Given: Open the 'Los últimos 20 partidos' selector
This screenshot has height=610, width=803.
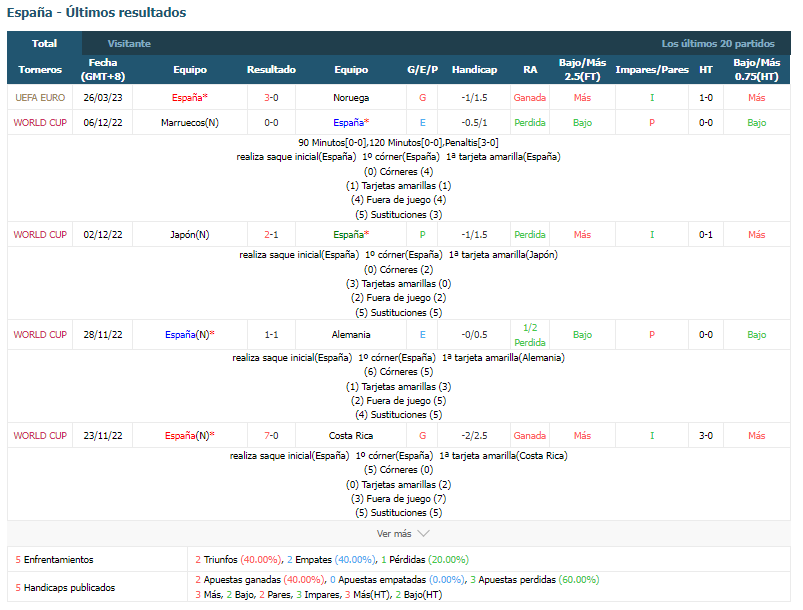Looking at the screenshot, I should (x=717, y=44).
